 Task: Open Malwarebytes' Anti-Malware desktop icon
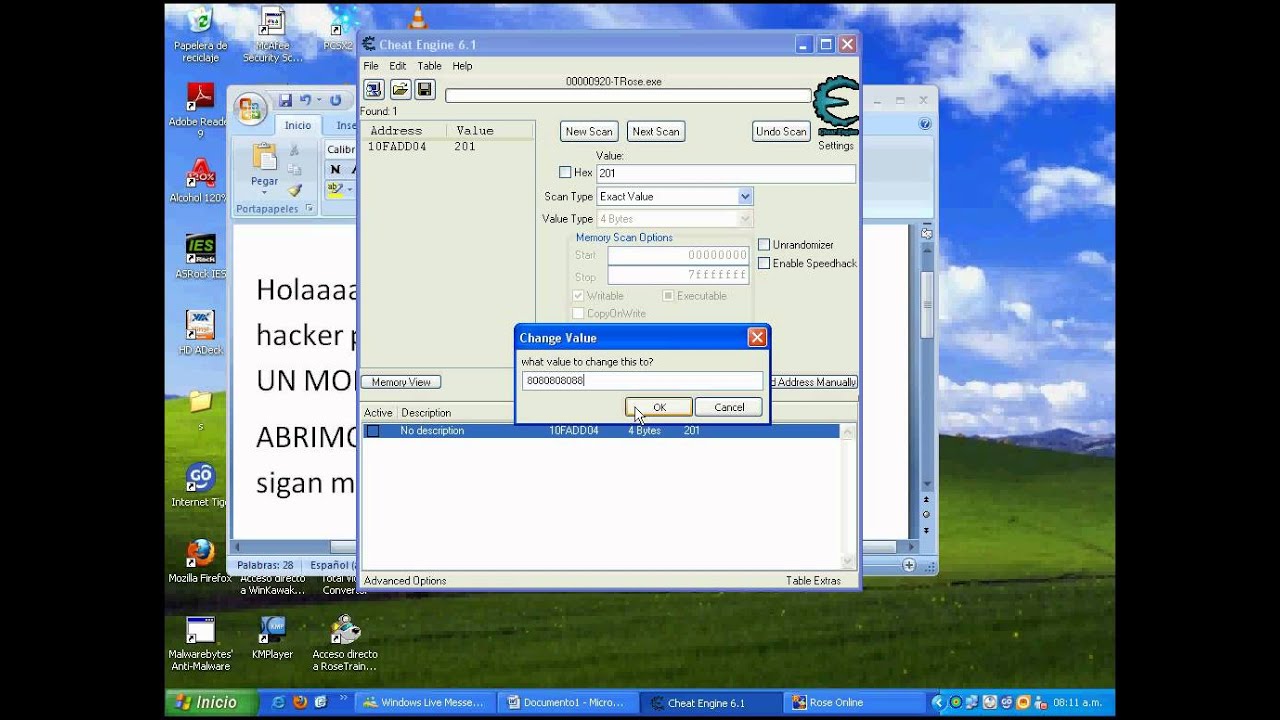click(200, 643)
